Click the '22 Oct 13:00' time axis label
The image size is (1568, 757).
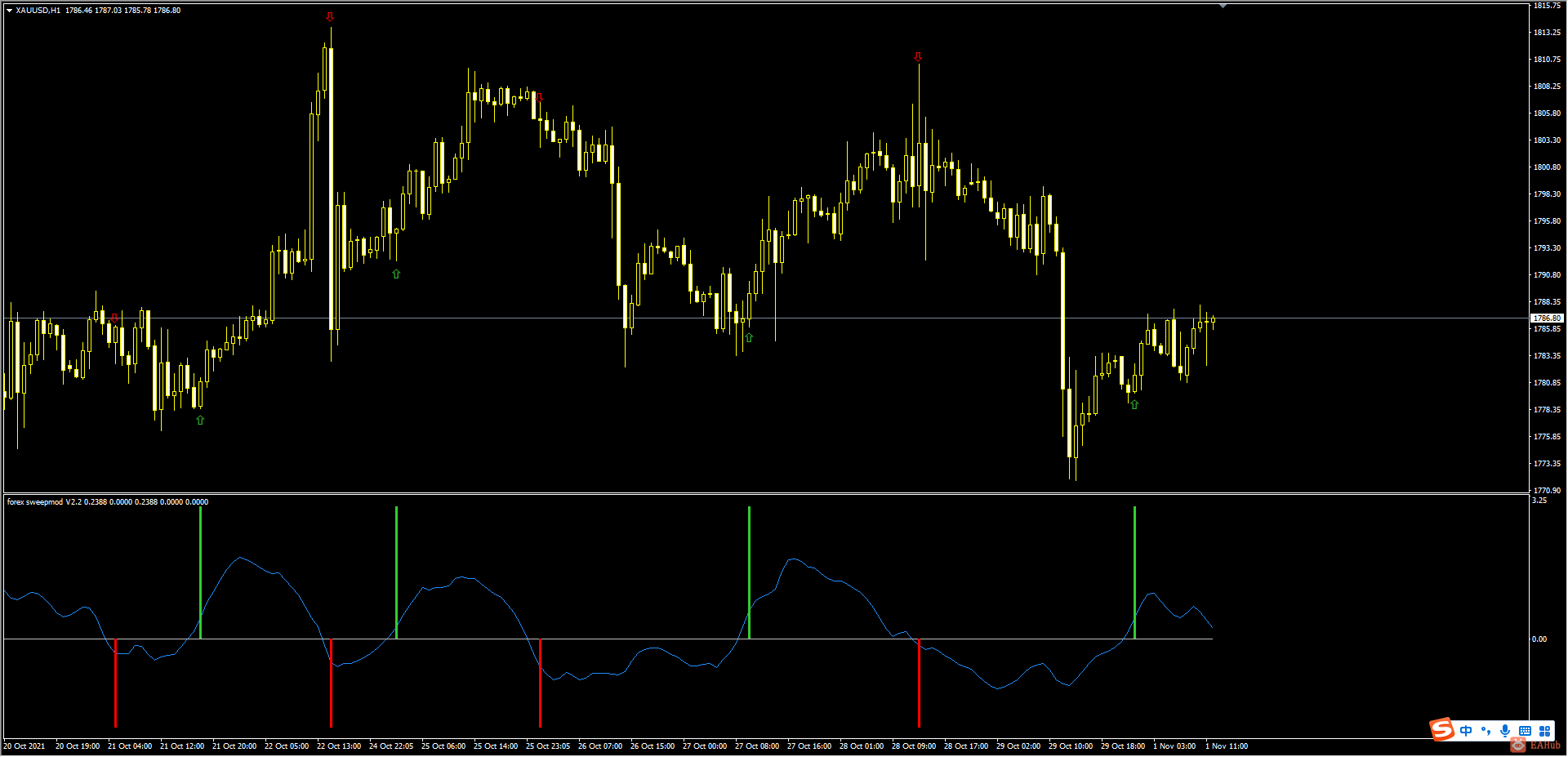(x=339, y=746)
